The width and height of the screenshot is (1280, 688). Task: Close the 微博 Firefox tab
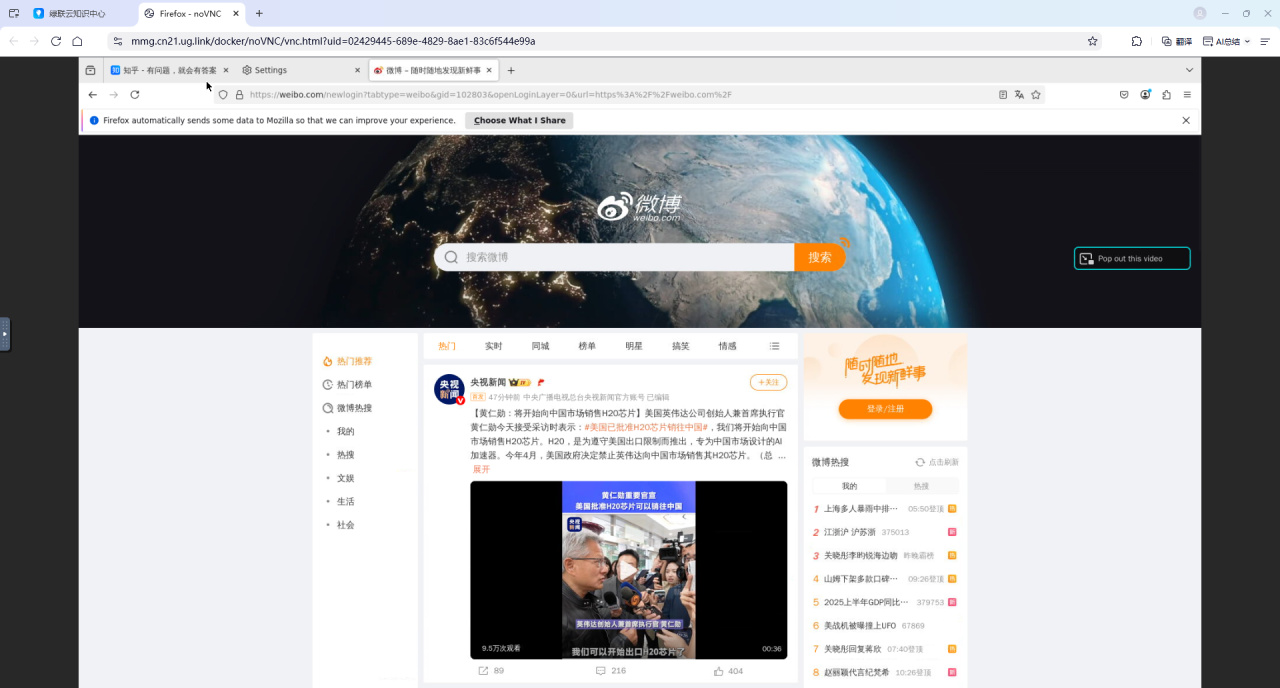coord(489,70)
